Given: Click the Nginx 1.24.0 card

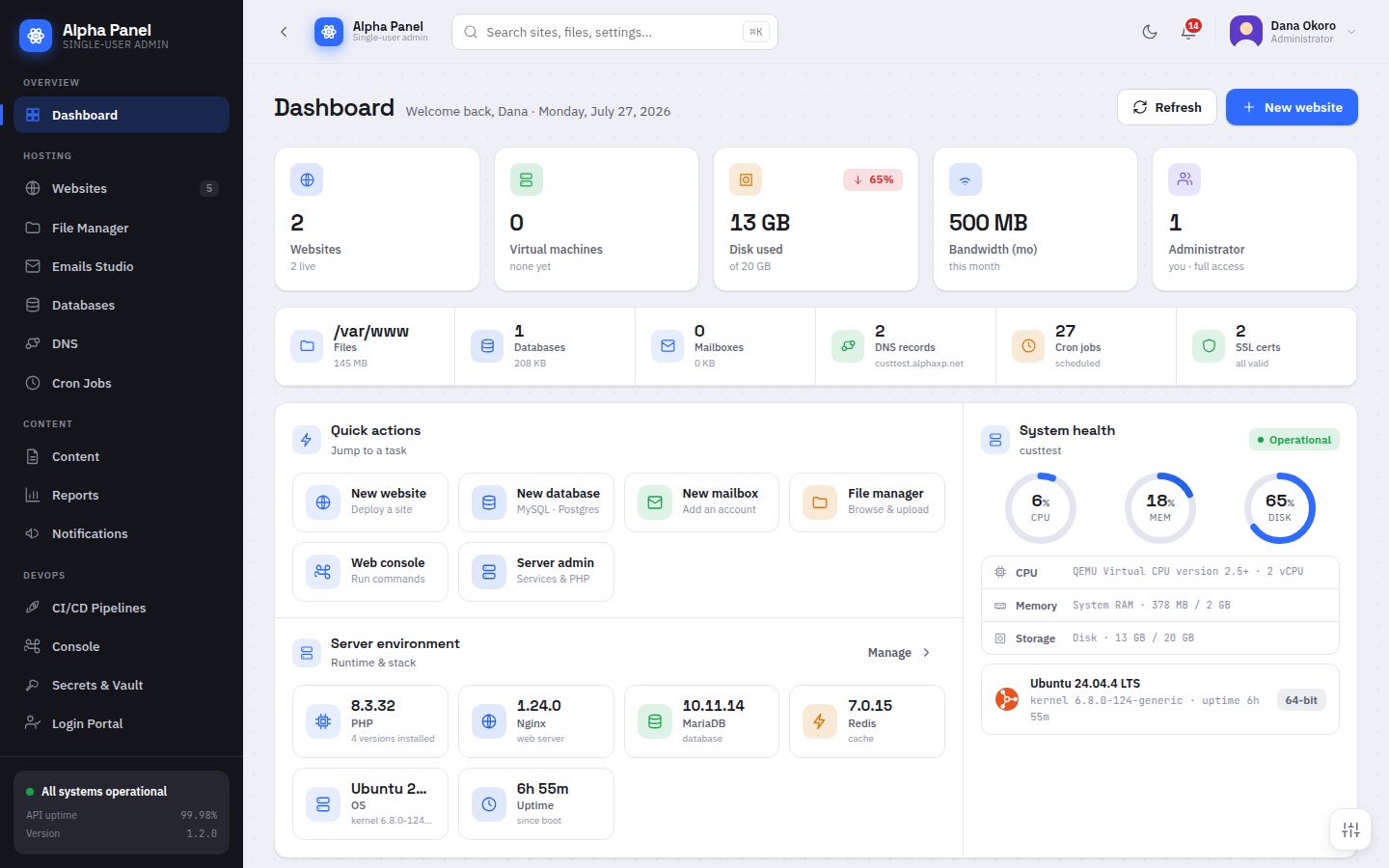Looking at the screenshot, I should pyautogui.click(x=536, y=721).
